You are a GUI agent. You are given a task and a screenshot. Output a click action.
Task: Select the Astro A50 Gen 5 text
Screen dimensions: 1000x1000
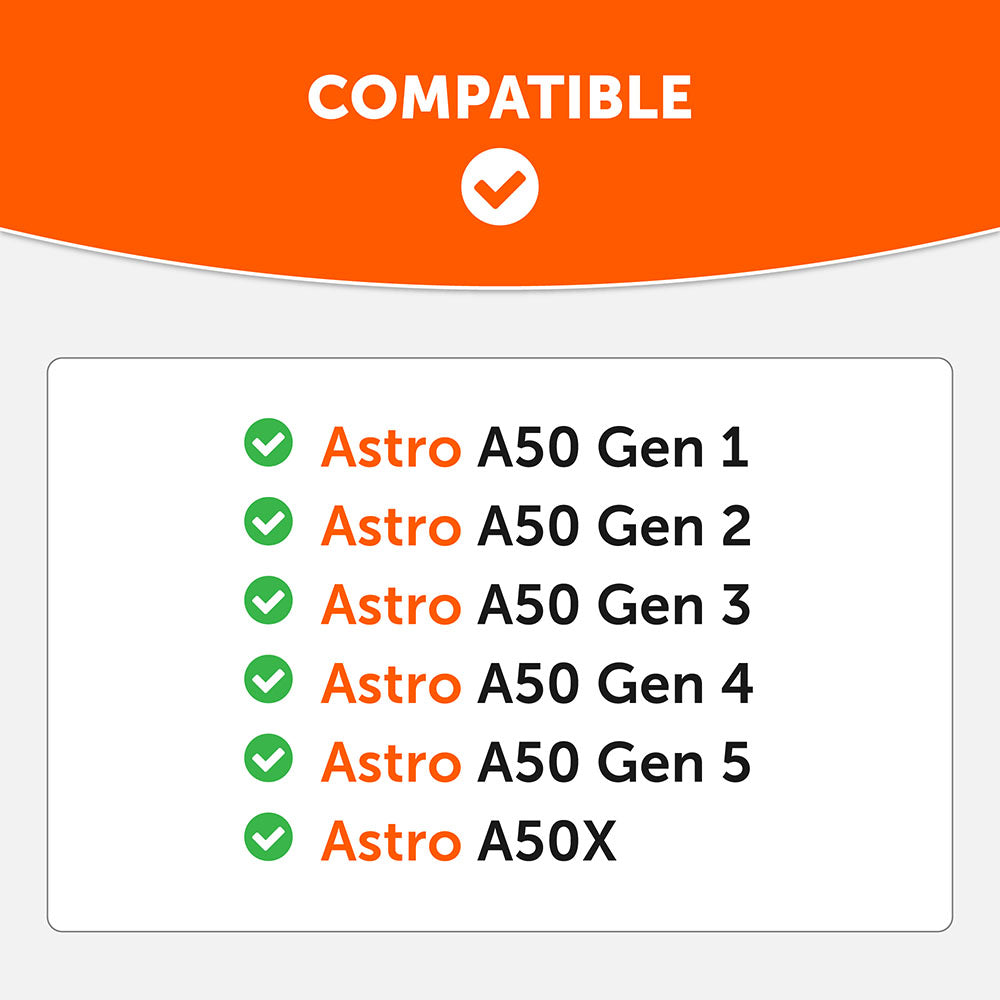[x=536, y=763]
